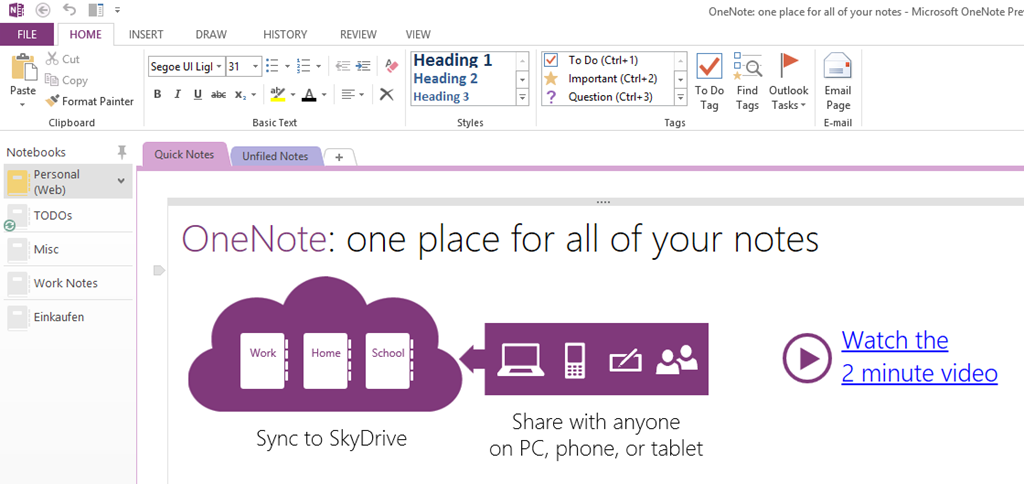The image size is (1024, 484).
Task: Switch to the INSERT ribbon tab
Action: pyautogui.click(x=146, y=35)
